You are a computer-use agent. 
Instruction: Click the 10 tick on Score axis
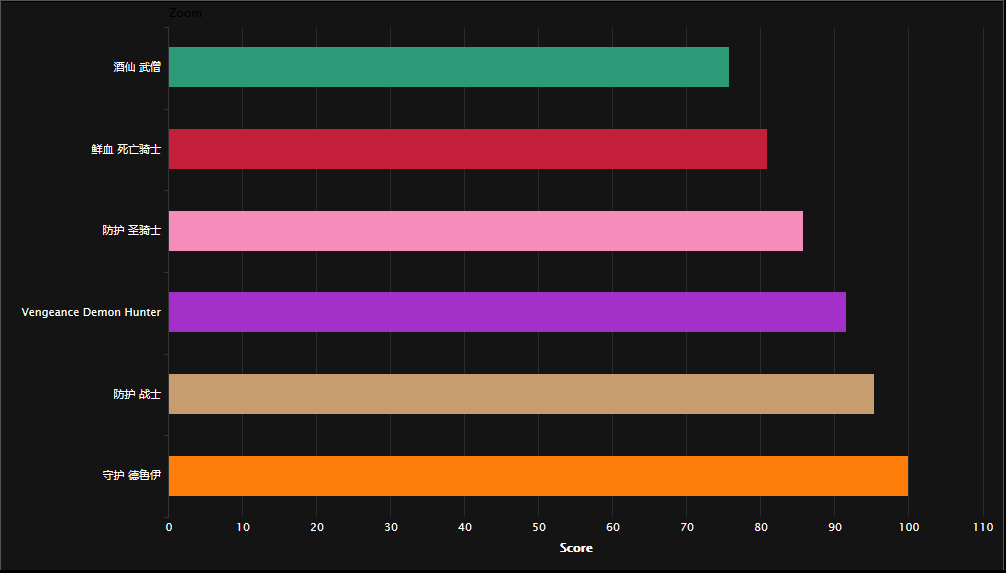(243, 527)
